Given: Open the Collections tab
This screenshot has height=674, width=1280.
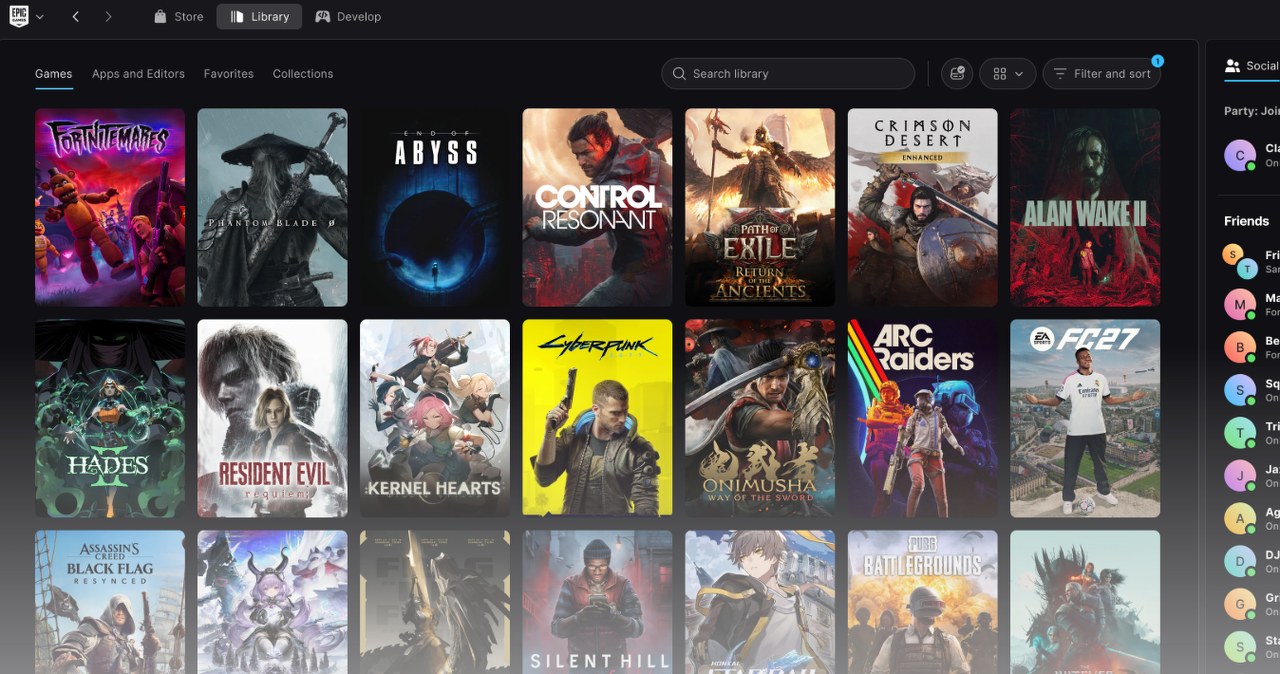Looking at the screenshot, I should click(x=303, y=74).
